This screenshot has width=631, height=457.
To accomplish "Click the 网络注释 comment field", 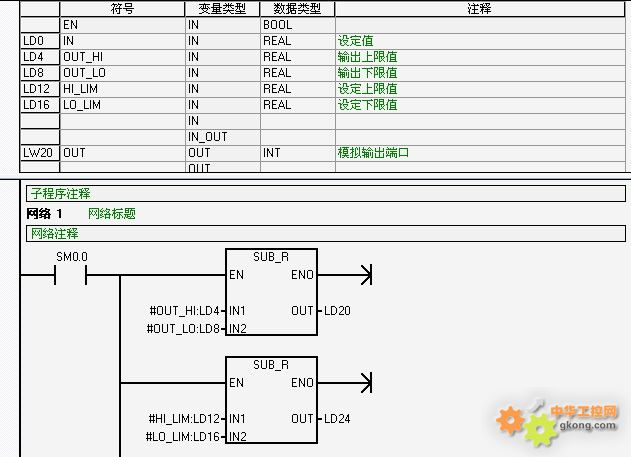I will coord(326,233).
